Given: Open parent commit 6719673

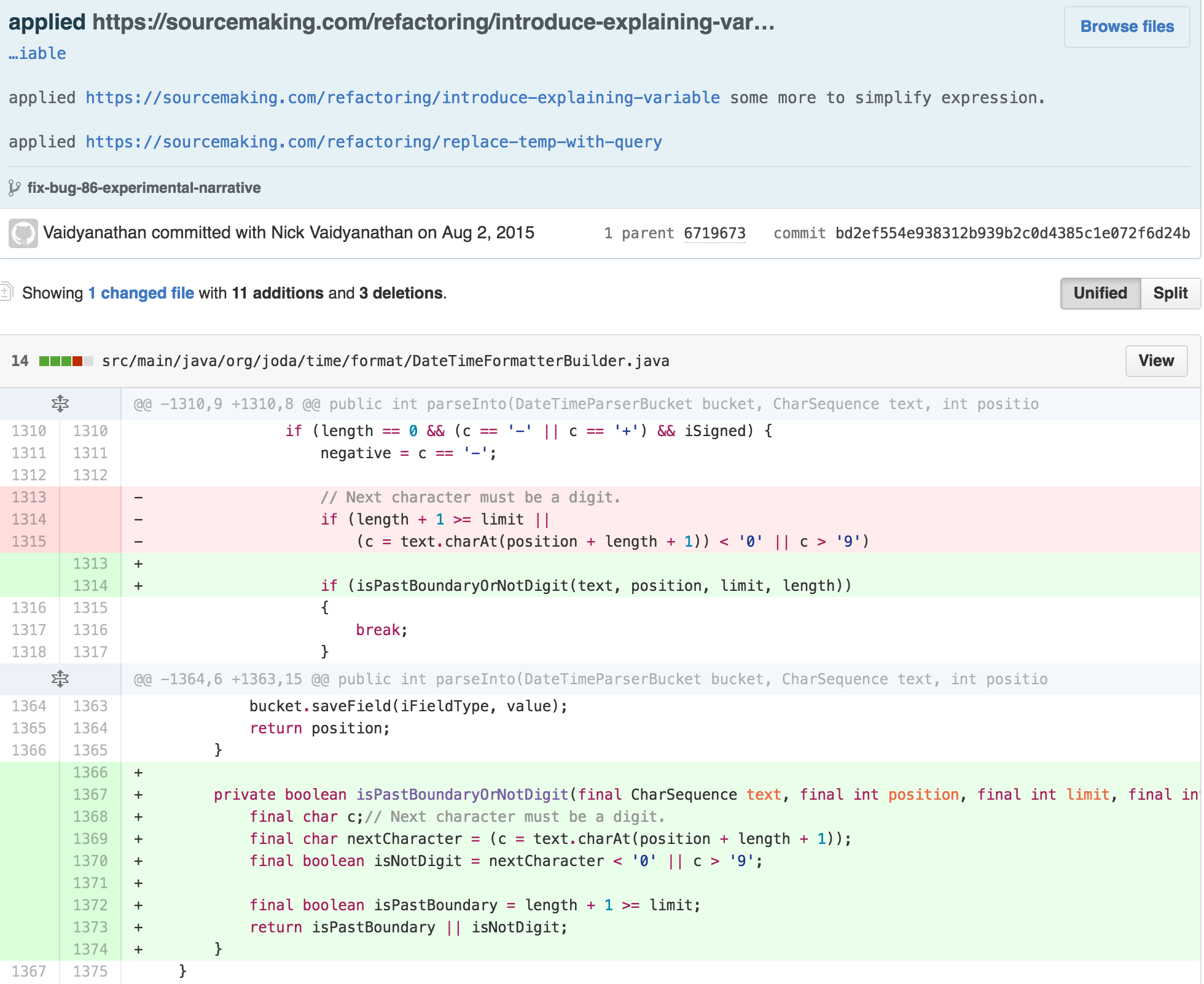Looking at the screenshot, I should [714, 233].
